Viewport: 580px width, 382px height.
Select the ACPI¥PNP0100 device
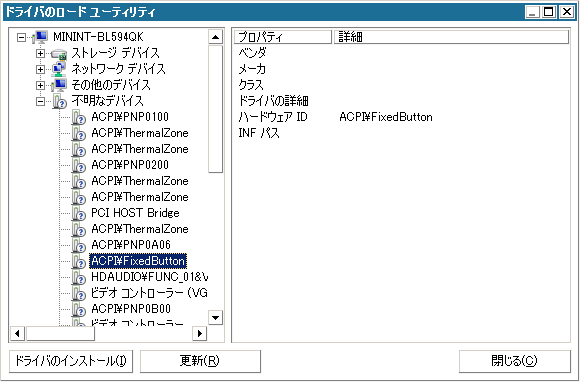(130, 117)
